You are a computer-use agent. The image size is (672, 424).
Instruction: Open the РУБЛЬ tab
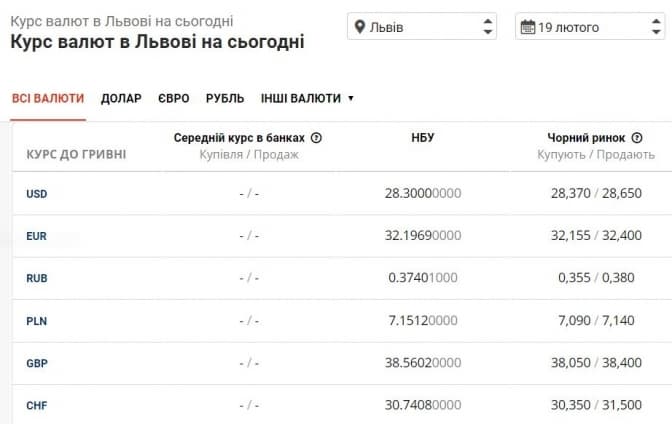coord(225,98)
